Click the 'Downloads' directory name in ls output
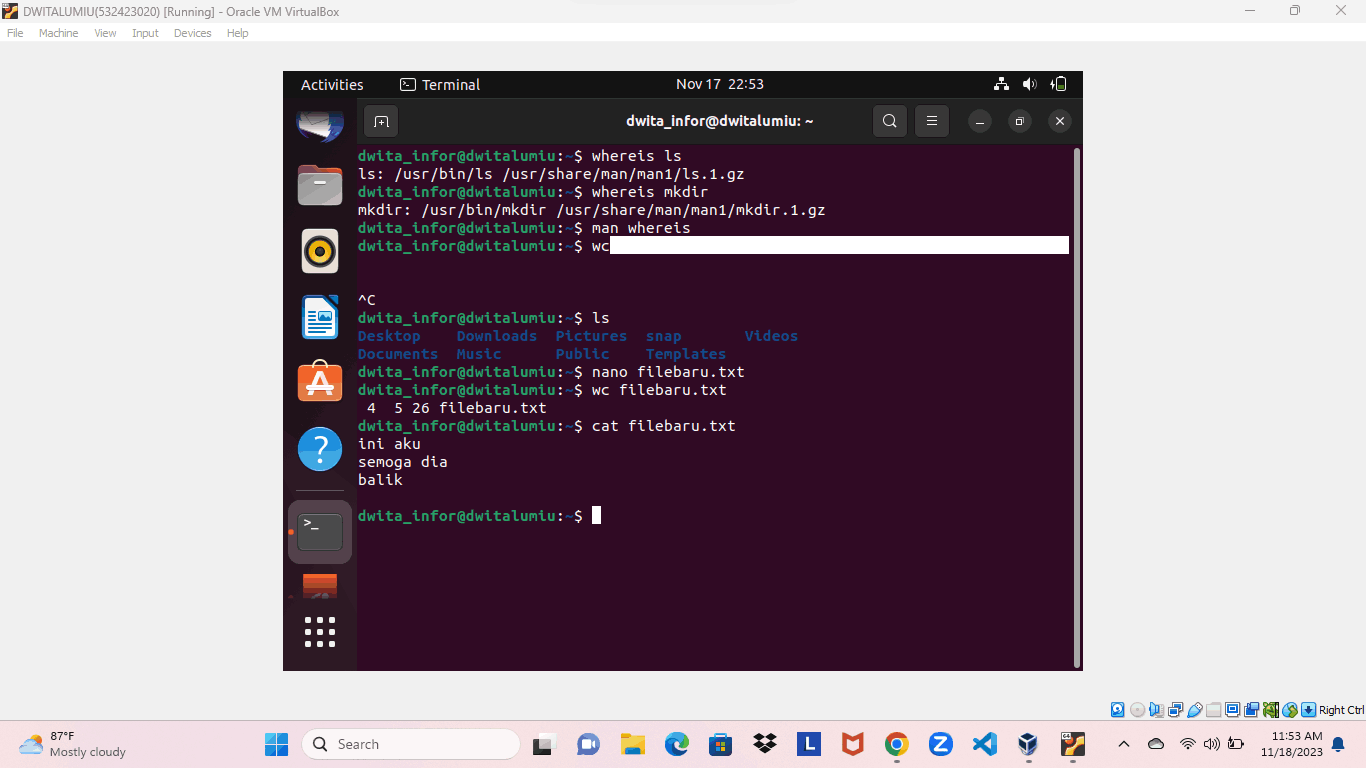The width and height of the screenshot is (1366, 768). [x=497, y=336]
